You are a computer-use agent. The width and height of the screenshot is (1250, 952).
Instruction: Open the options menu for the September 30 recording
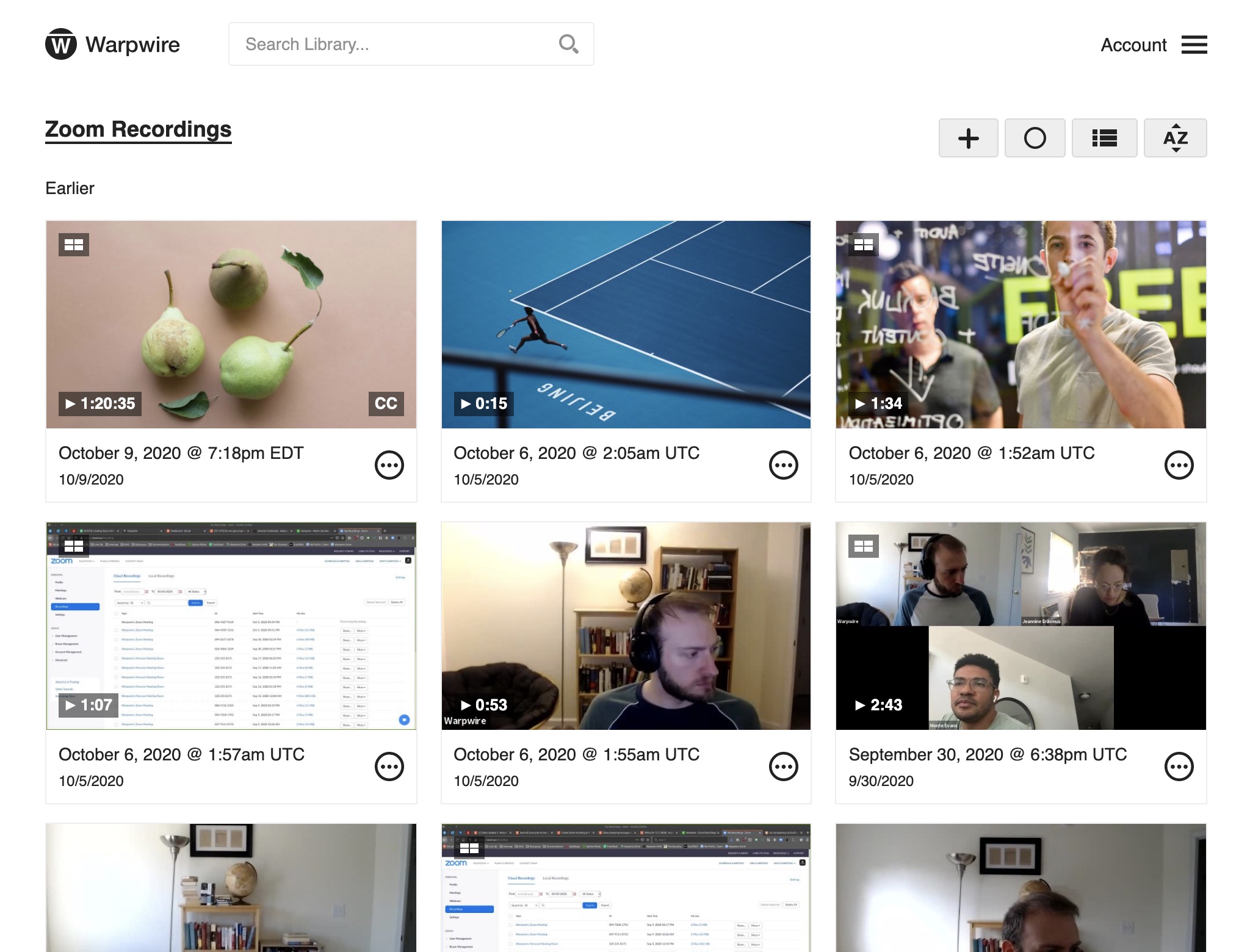[1179, 766]
